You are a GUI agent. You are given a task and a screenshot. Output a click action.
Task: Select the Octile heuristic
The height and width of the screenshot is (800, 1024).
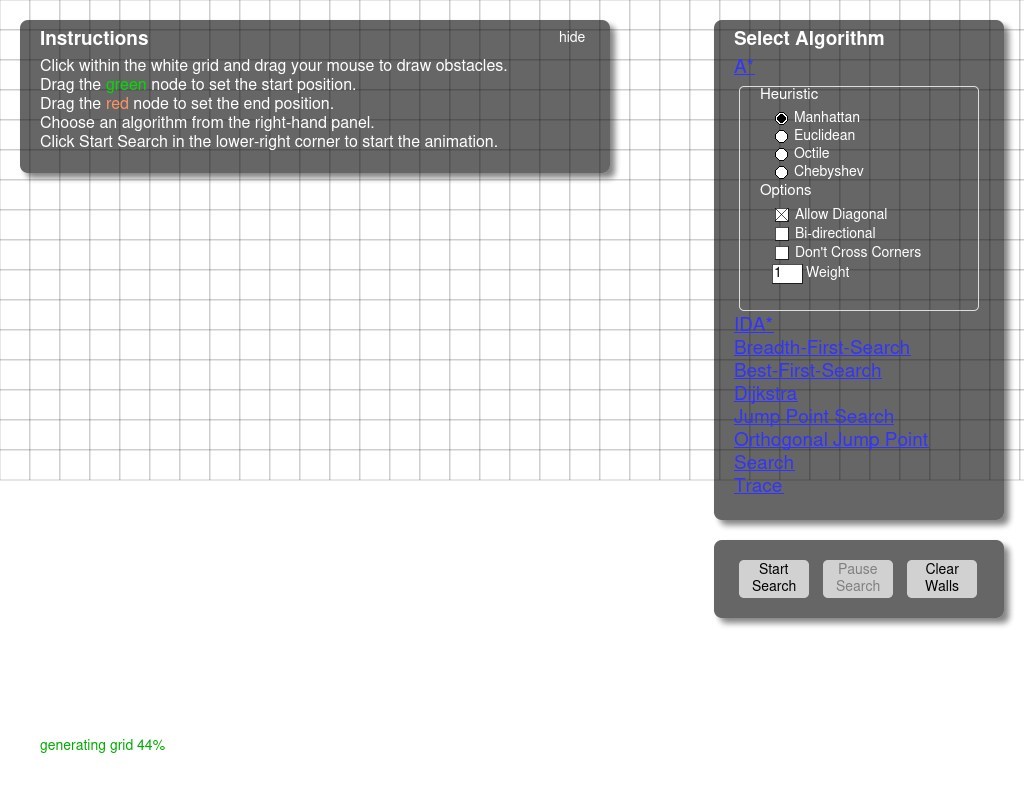coord(782,154)
